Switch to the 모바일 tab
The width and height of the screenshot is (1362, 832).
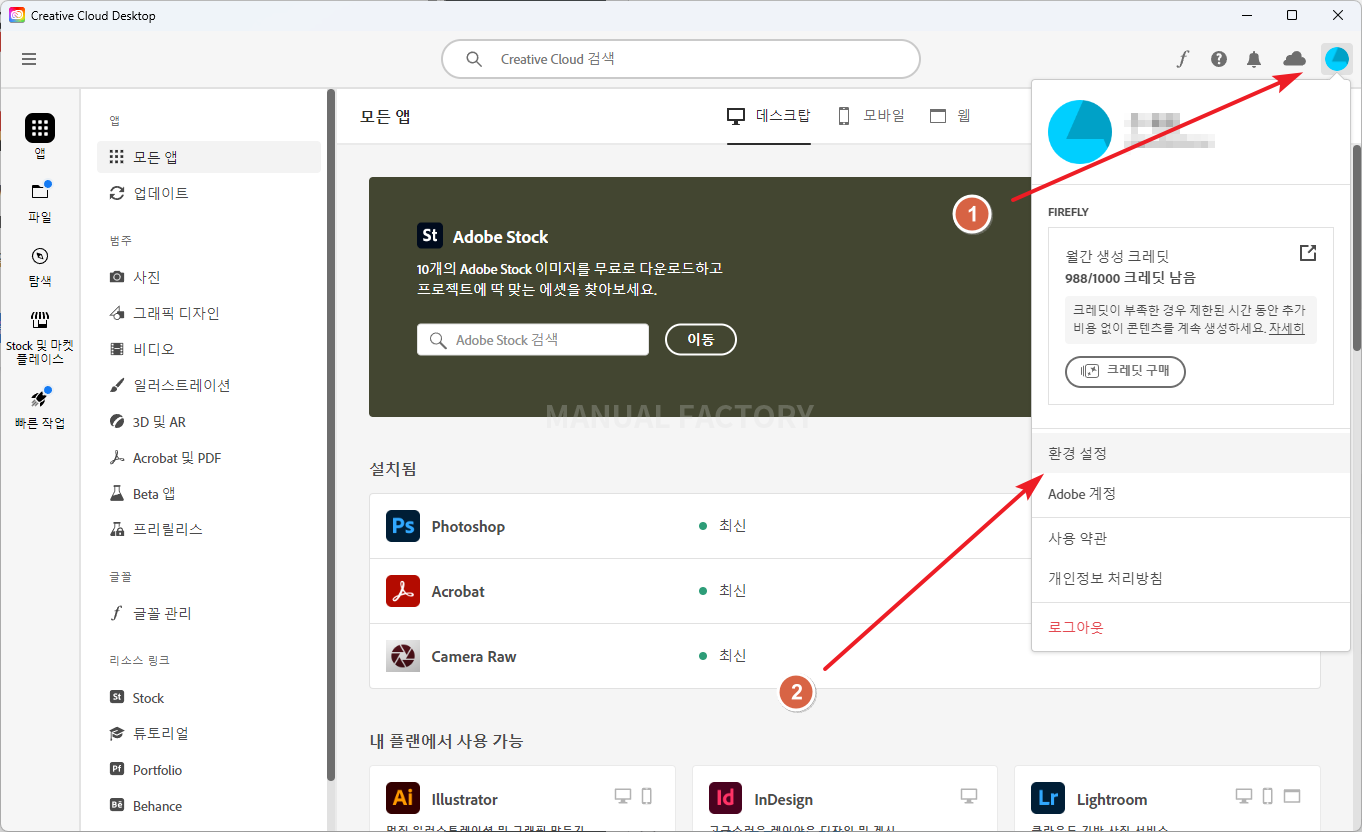coord(870,116)
